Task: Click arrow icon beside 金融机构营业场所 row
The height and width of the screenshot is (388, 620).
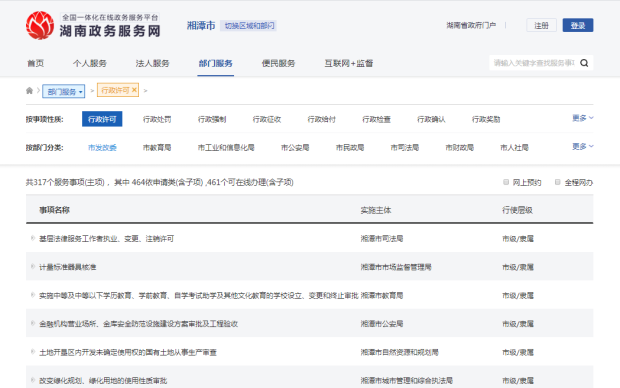Action: pyautogui.click(x=33, y=324)
